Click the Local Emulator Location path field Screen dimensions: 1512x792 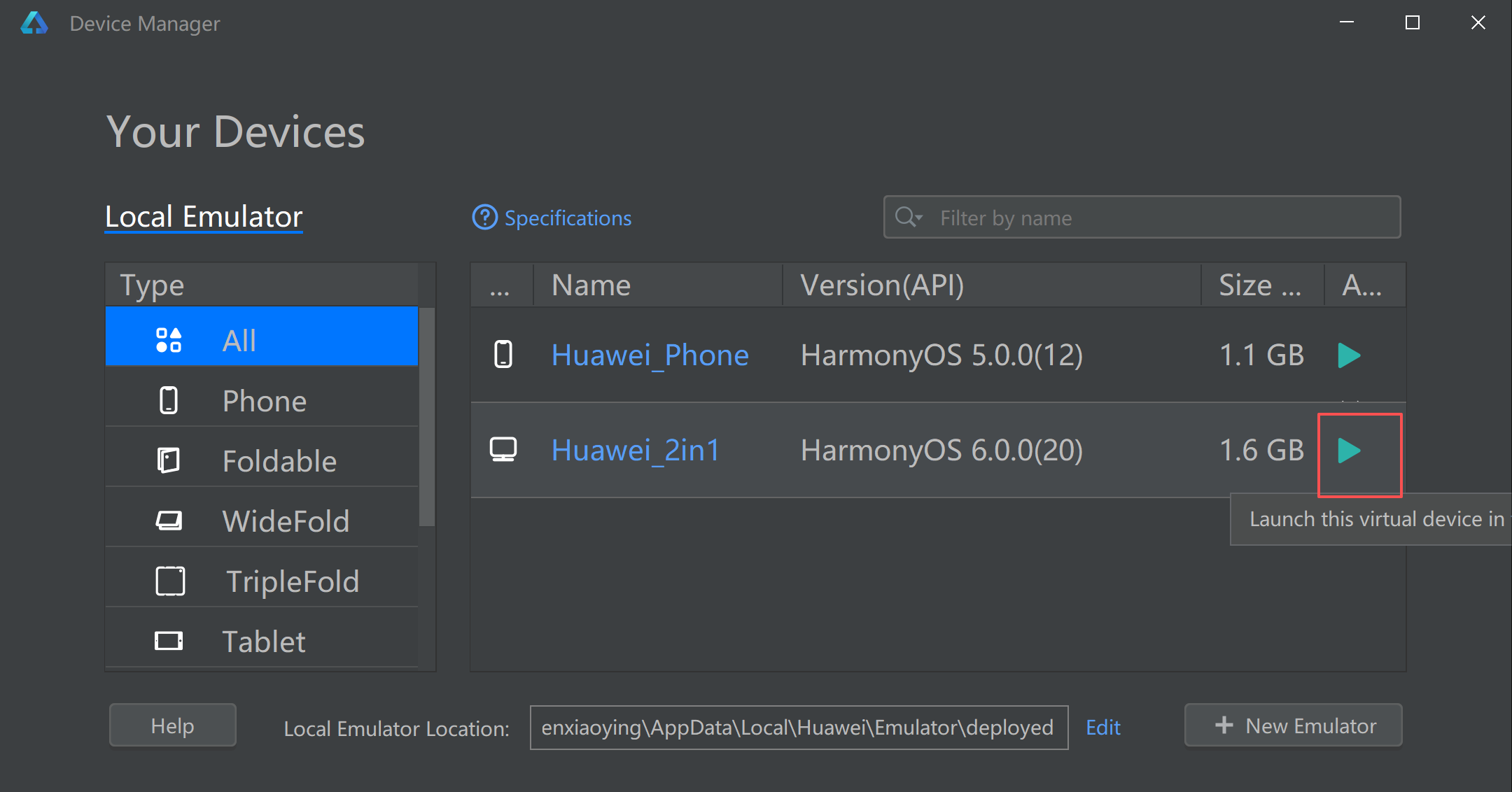coord(798,728)
